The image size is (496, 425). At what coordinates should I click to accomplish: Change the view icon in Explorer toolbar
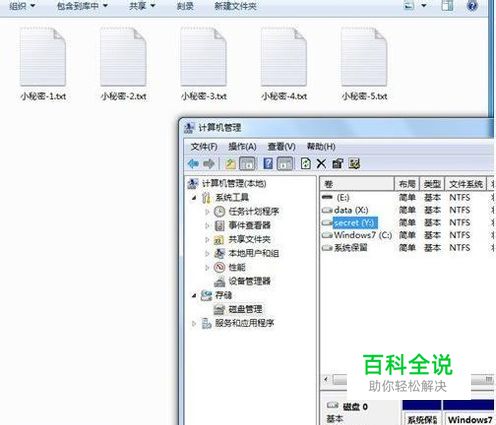click(x=409, y=6)
